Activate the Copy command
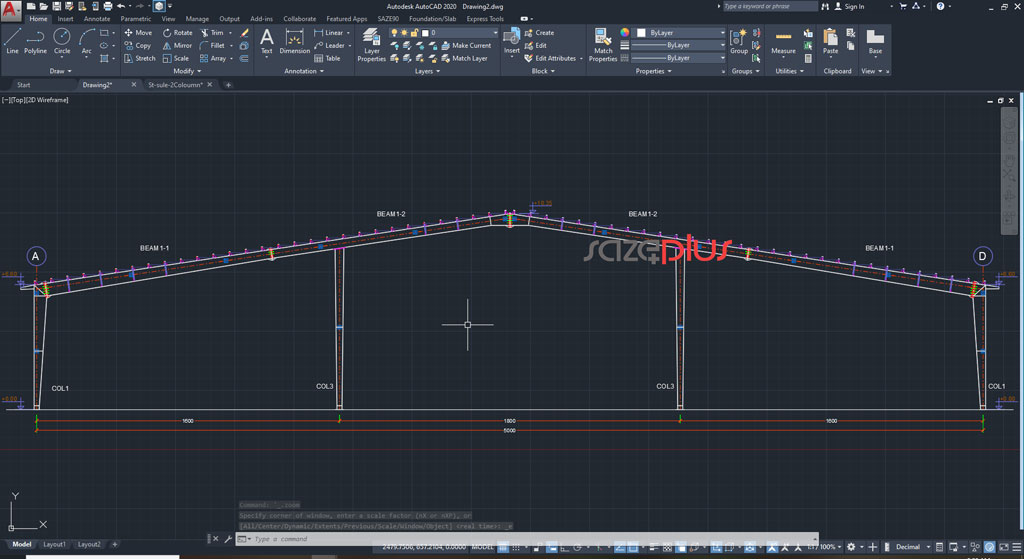The width and height of the screenshot is (1024, 559). (x=138, y=46)
